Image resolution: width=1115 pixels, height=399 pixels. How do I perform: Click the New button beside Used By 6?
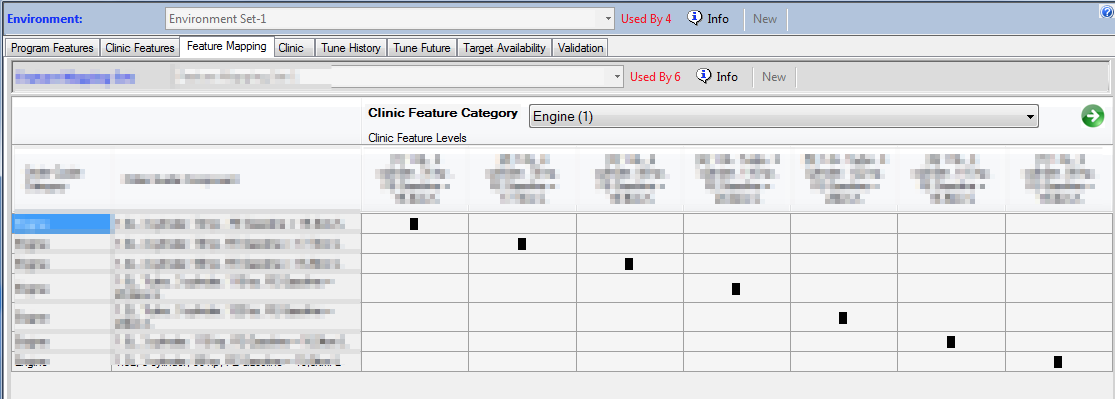point(774,76)
